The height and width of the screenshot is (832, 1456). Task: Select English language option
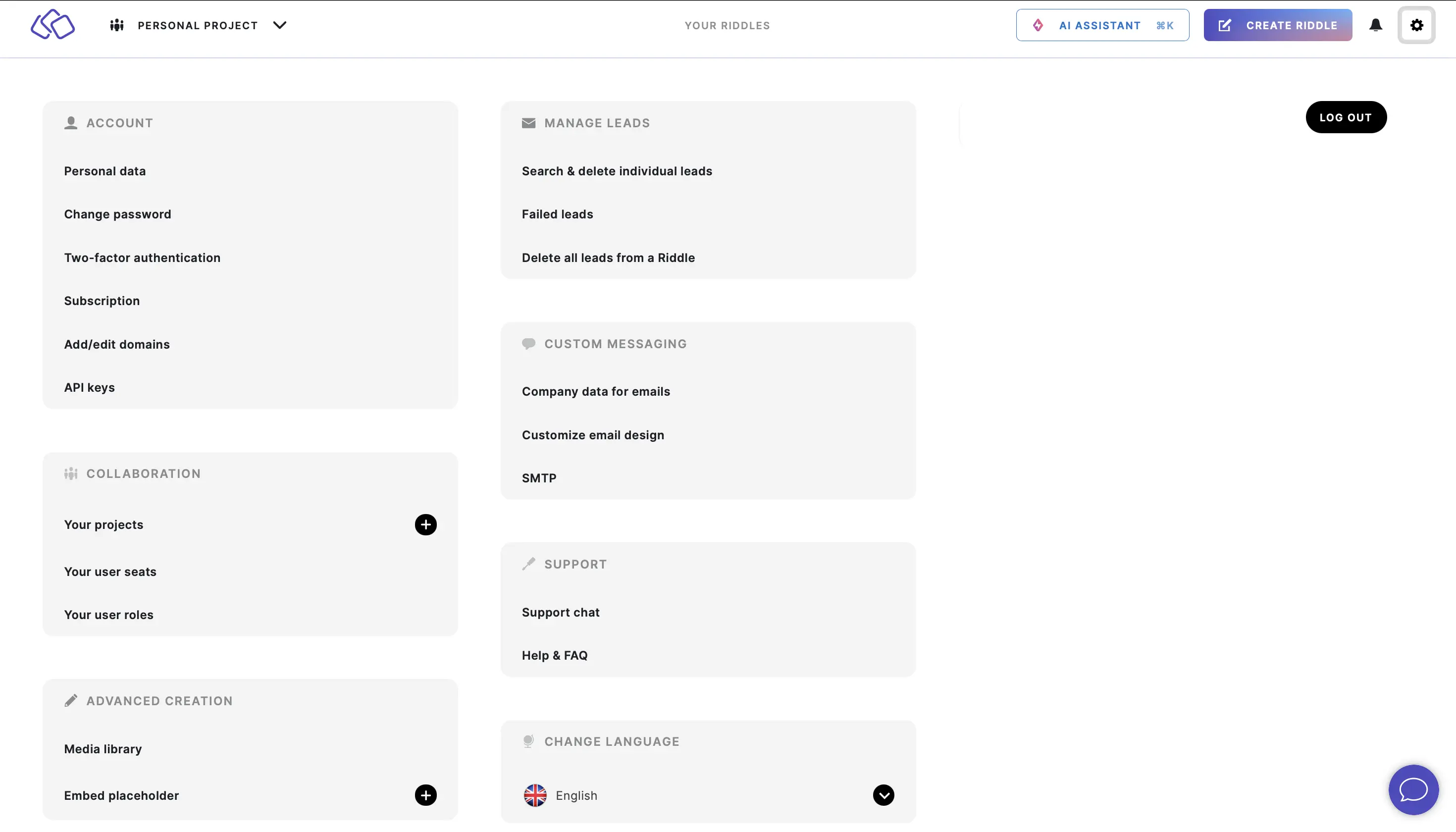point(708,796)
